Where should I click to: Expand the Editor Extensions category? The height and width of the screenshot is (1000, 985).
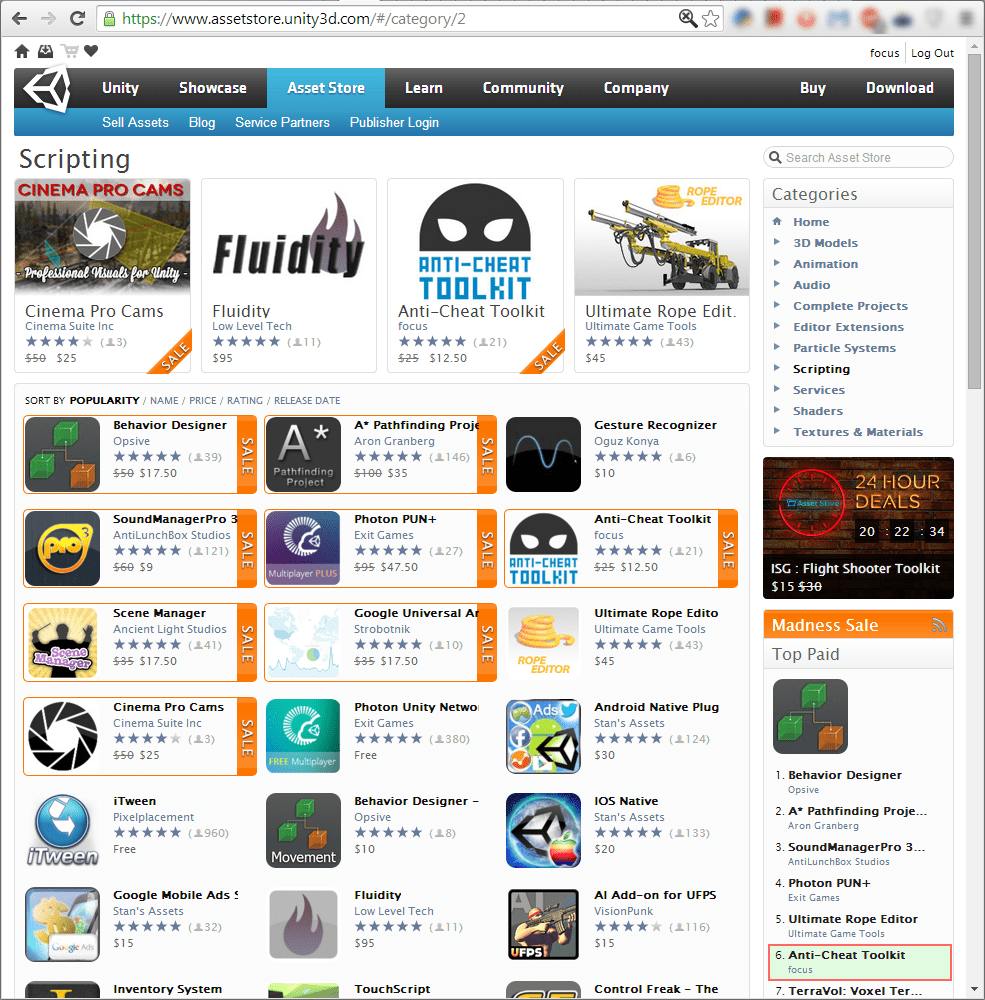pyautogui.click(x=848, y=327)
